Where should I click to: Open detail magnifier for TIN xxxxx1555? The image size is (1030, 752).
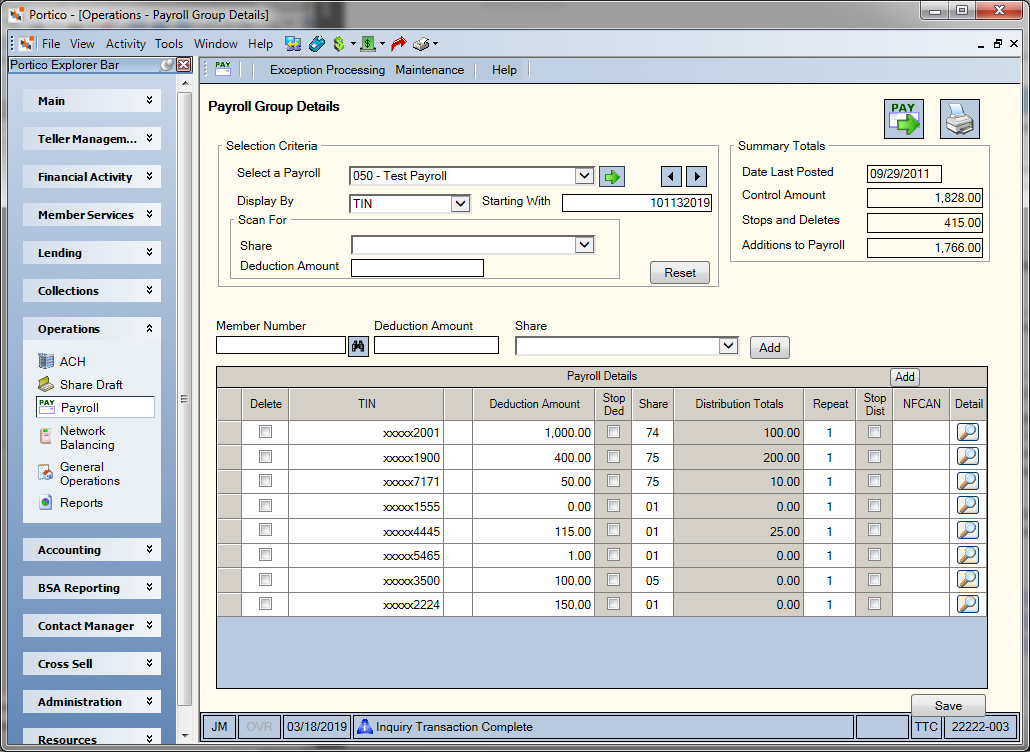(x=968, y=506)
